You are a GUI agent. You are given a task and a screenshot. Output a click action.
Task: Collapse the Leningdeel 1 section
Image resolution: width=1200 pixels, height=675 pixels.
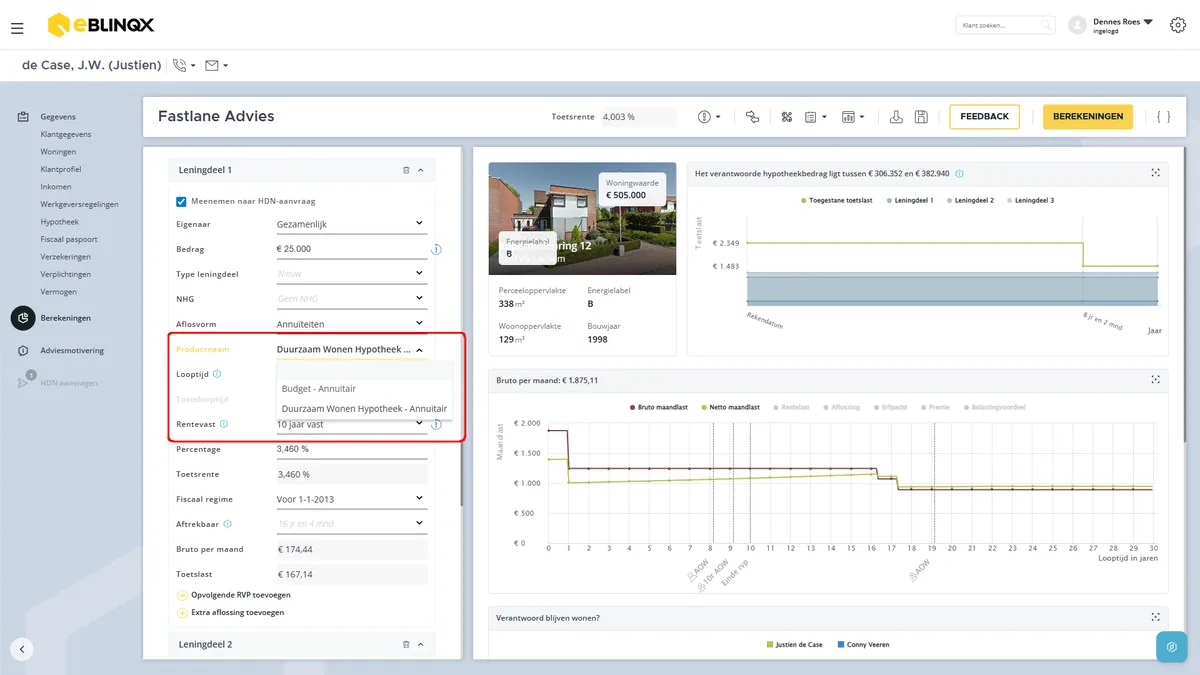(x=421, y=170)
